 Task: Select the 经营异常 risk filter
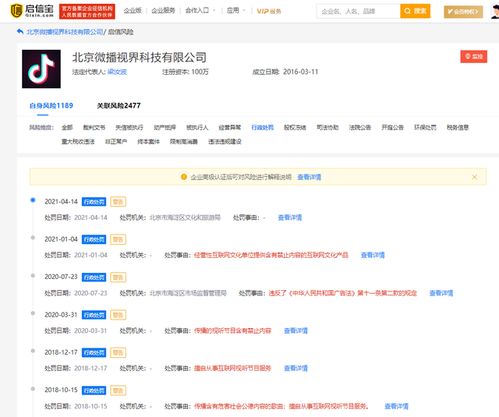pyautogui.click(x=230, y=127)
